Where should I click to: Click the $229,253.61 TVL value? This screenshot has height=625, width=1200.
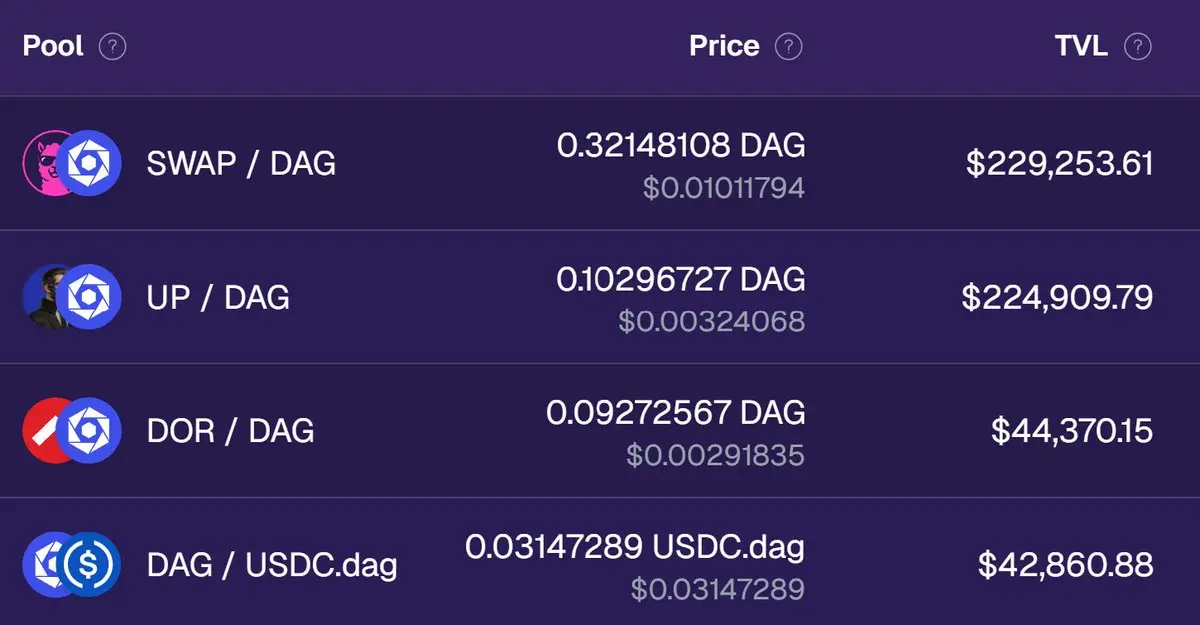pos(1059,164)
